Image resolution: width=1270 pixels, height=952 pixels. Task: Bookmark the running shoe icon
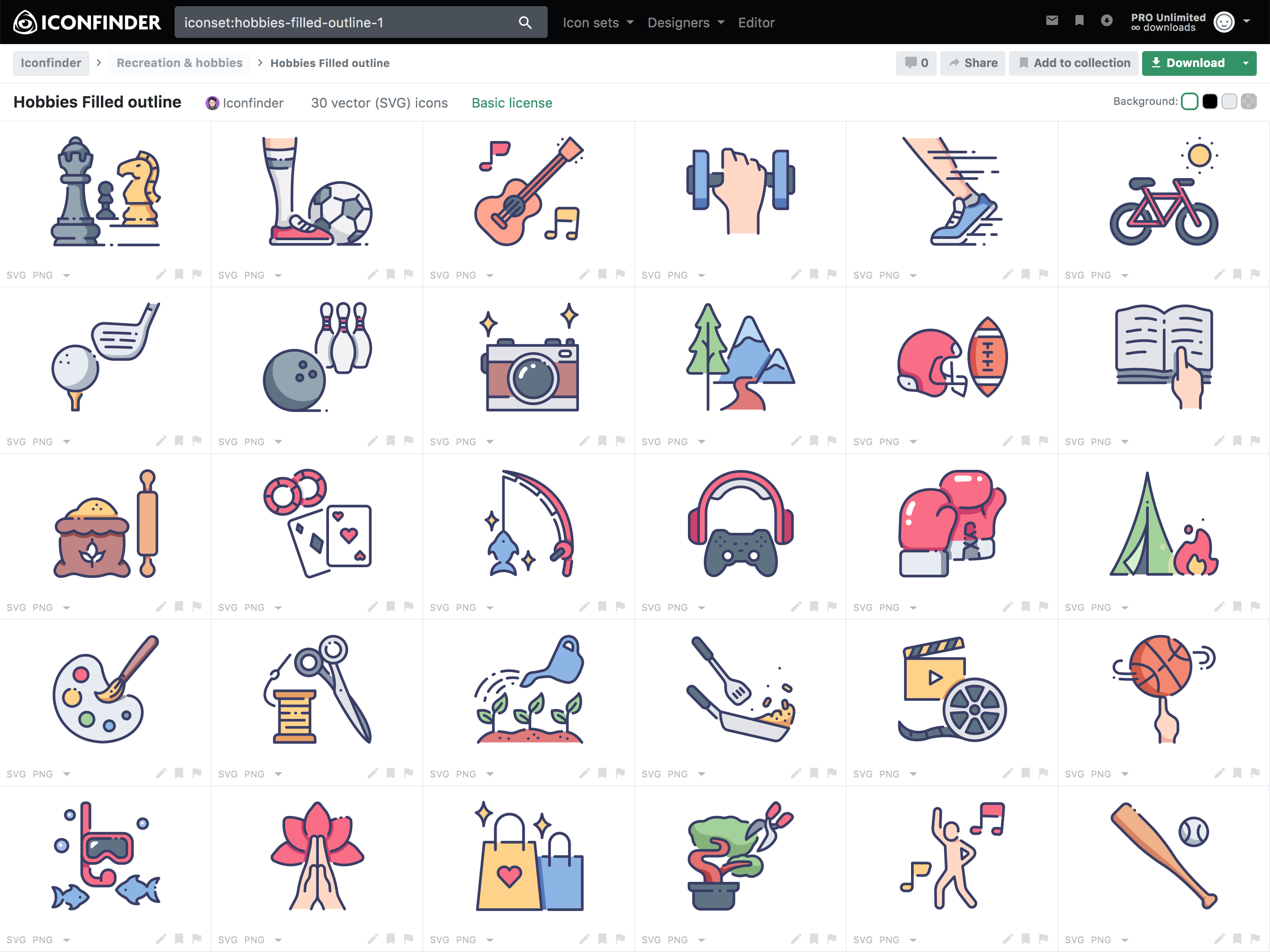[x=1025, y=274]
